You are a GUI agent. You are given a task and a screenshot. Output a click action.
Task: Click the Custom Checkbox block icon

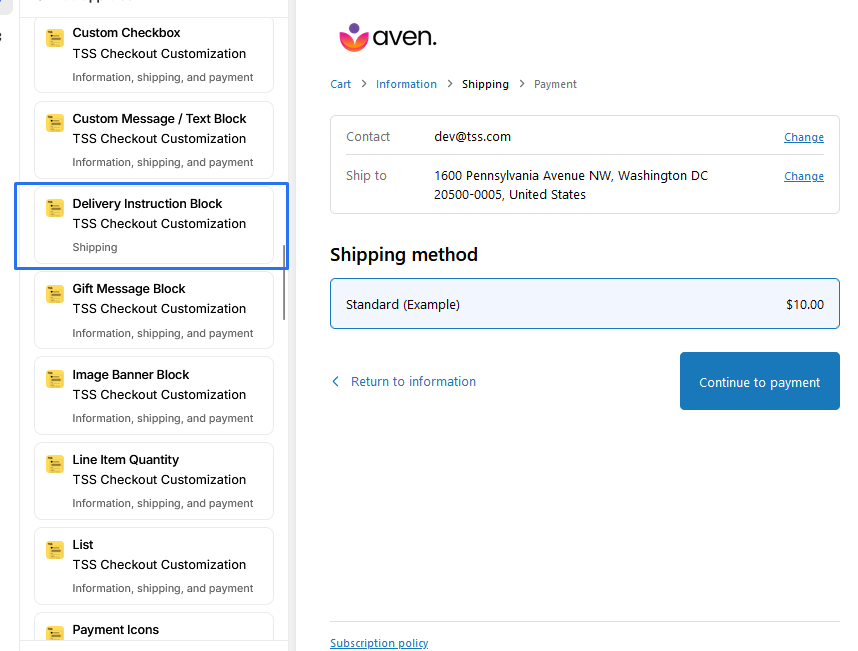(x=55, y=38)
